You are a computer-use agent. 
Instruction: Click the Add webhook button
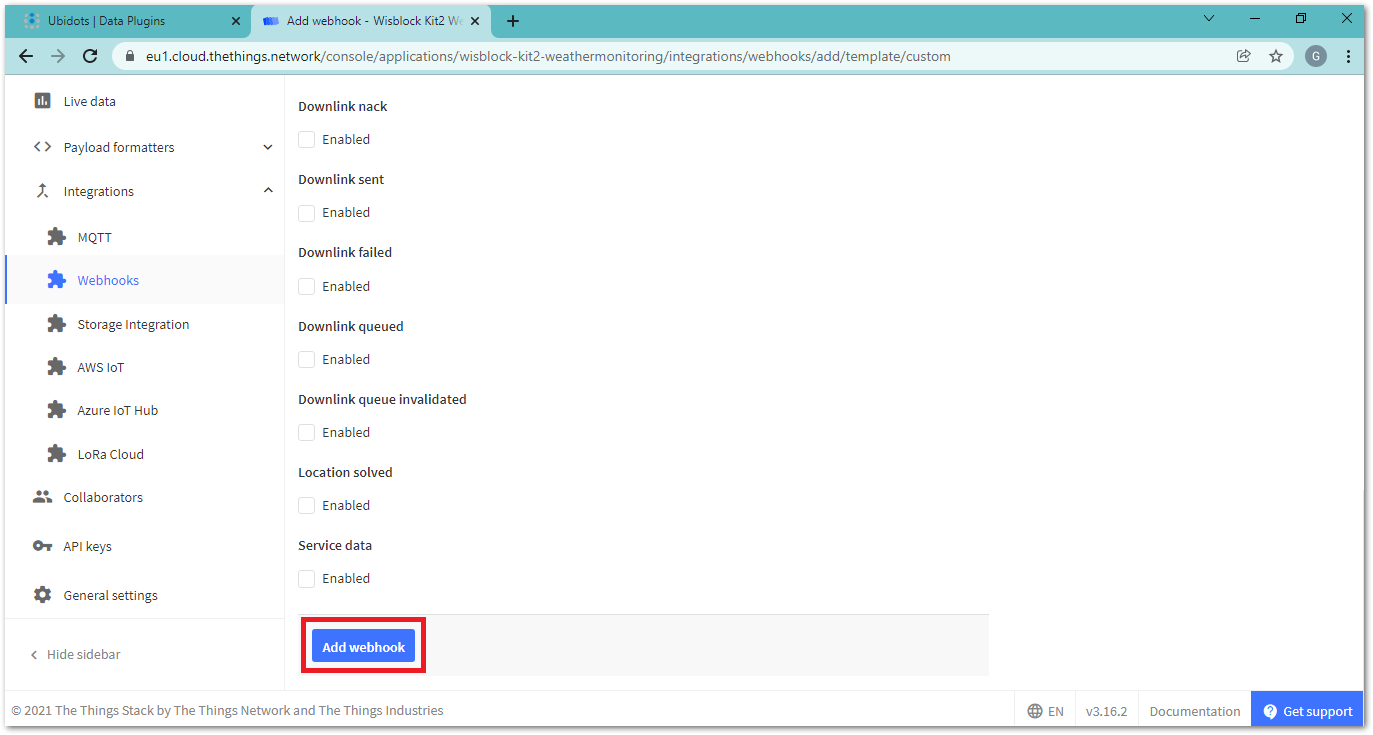(x=363, y=647)
